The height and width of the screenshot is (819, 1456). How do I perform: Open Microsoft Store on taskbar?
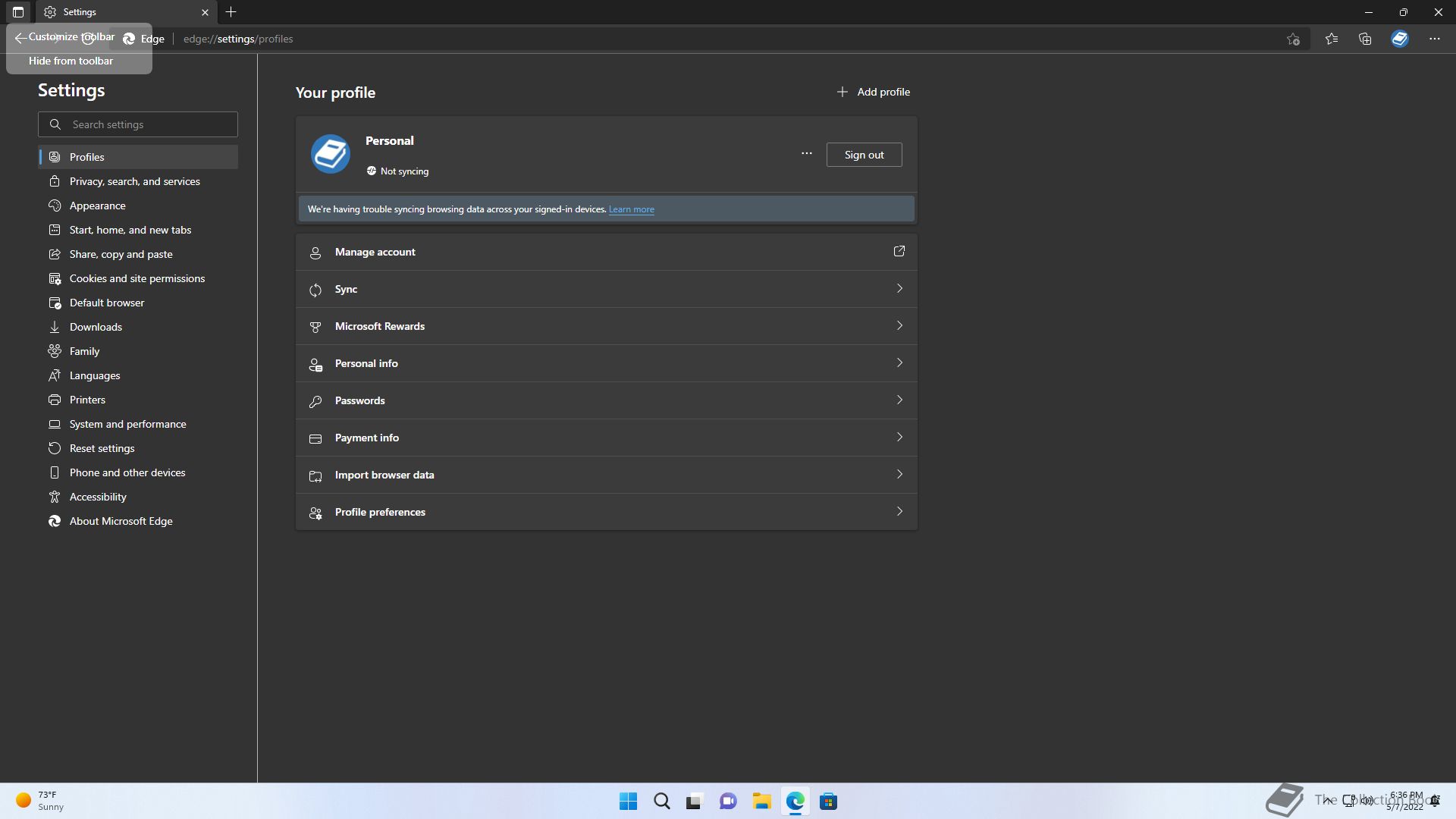828,801
